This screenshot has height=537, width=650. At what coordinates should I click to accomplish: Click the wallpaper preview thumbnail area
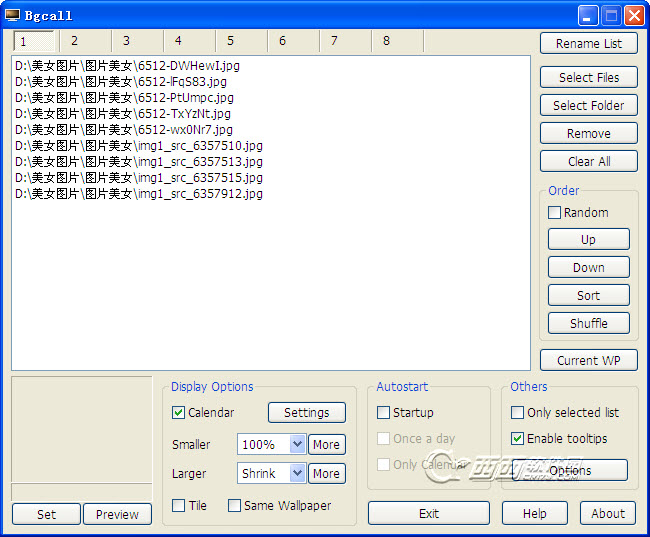(82, 430)
